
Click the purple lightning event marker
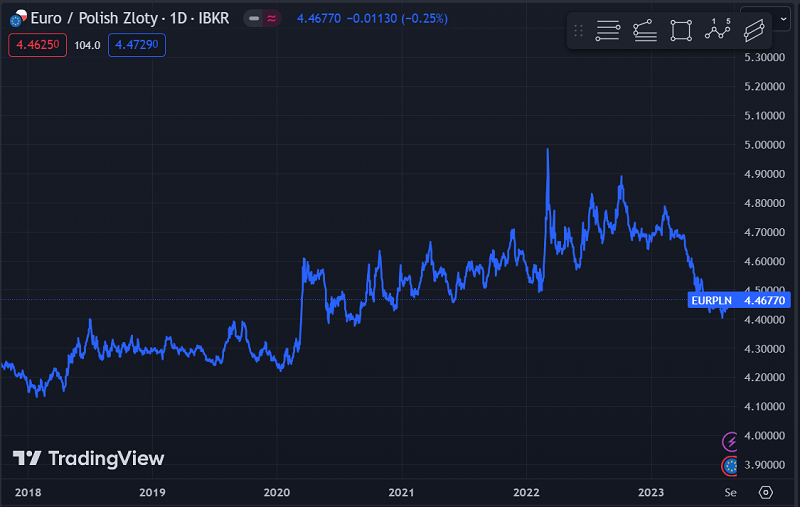pos(731,441)
